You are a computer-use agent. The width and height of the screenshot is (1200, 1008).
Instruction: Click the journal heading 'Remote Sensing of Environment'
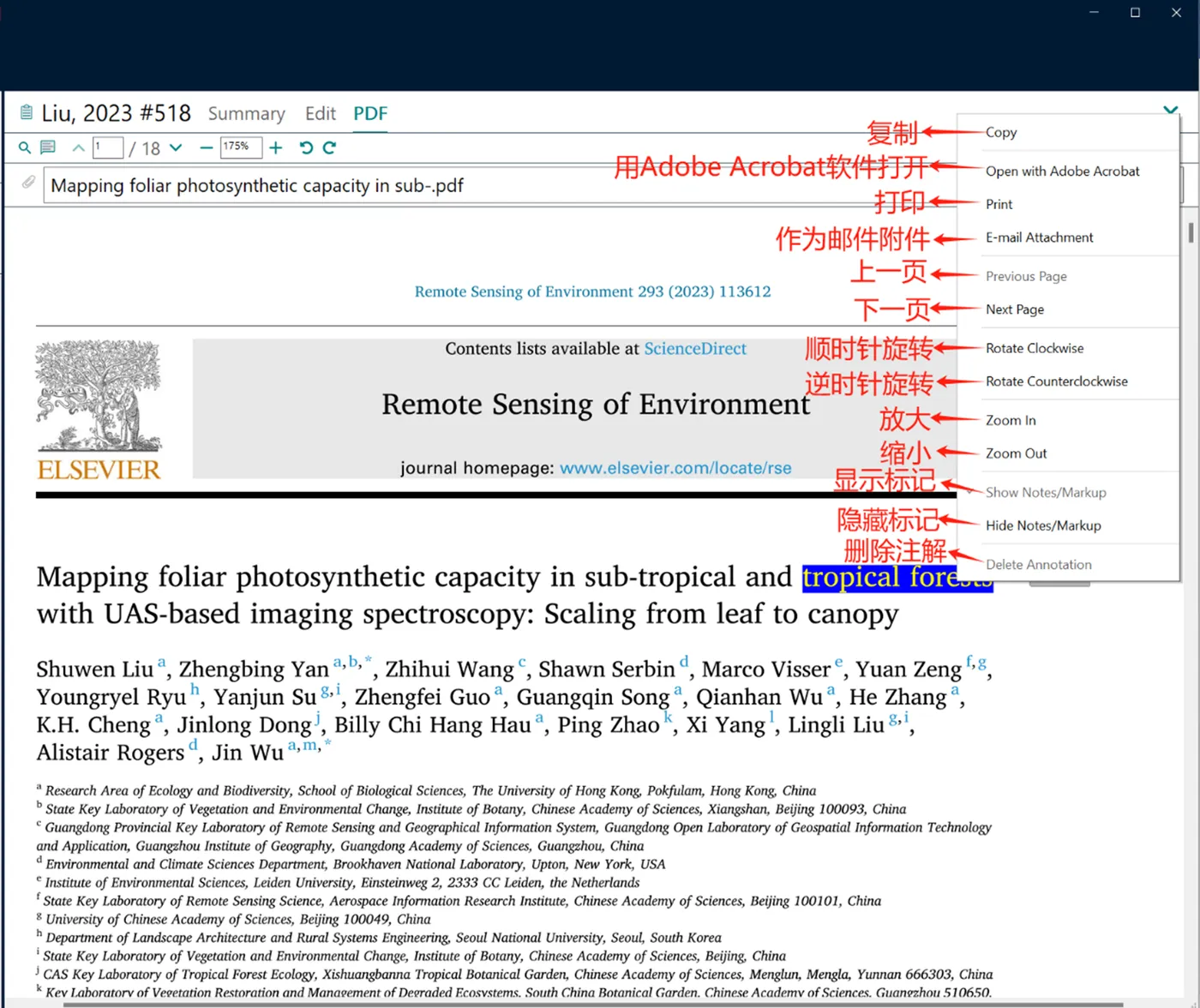pyautogui.click(x=596, y=404)
